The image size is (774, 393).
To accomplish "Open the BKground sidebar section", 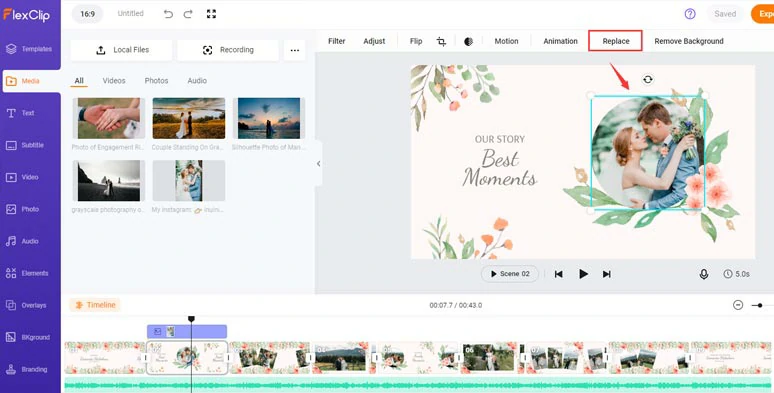I will (x=28, y=337).
